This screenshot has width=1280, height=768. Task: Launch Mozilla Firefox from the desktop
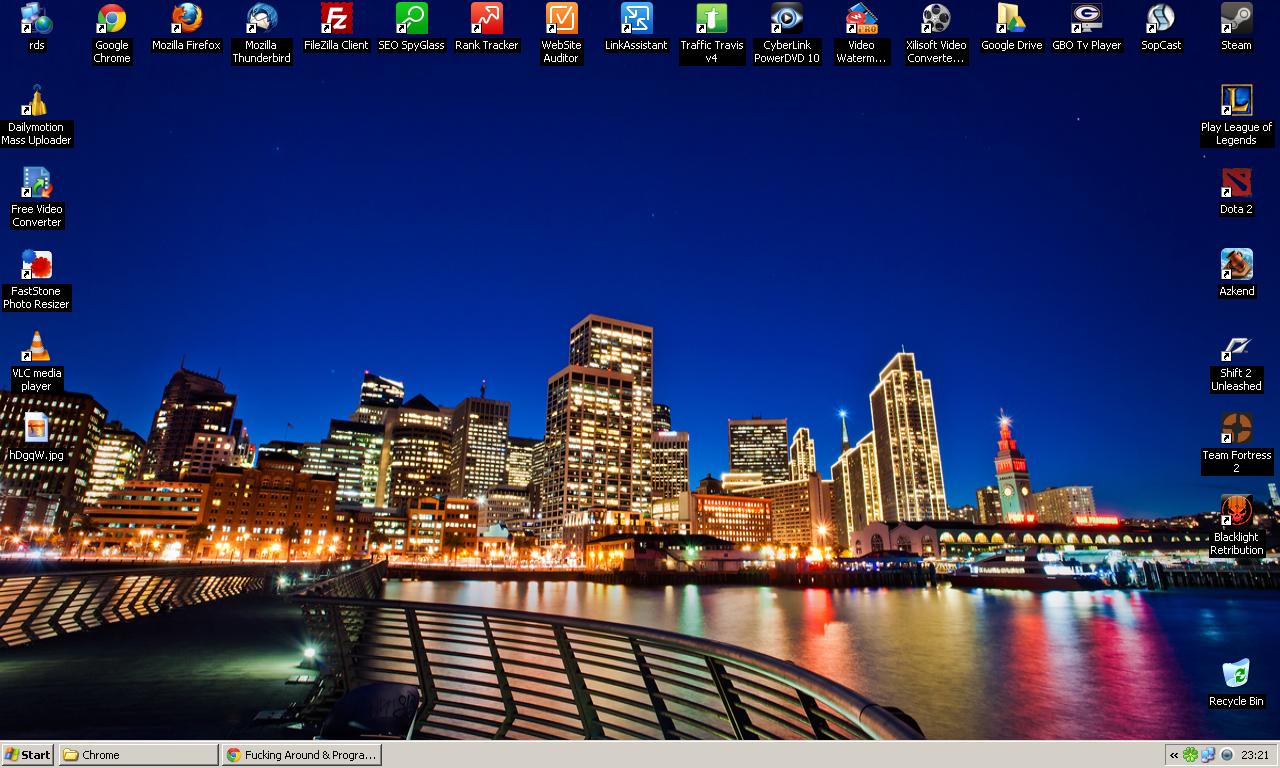186,20
